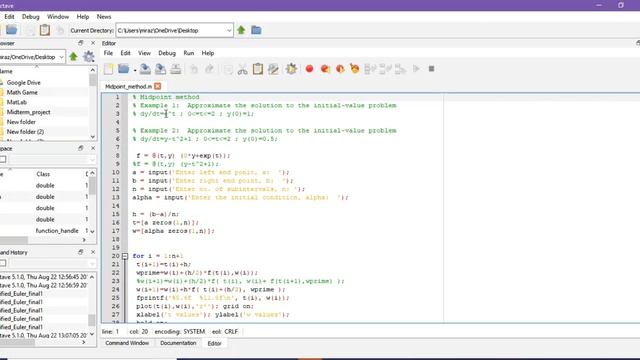Run the file with the gear icon
This screenshot has height=360, width=640.
(x=291, y=69)
